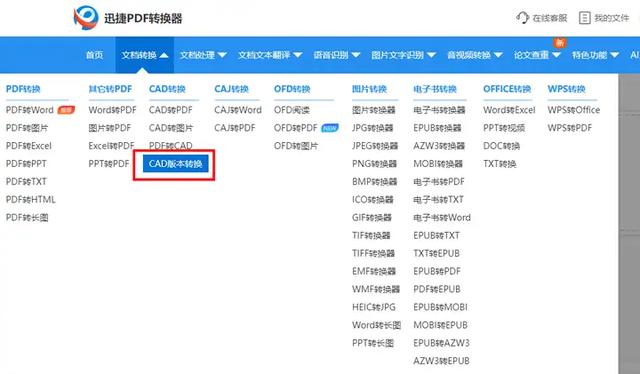Open Word转长图 tool
The width and height of the screenshot is (640, 374).
[376, 325]
